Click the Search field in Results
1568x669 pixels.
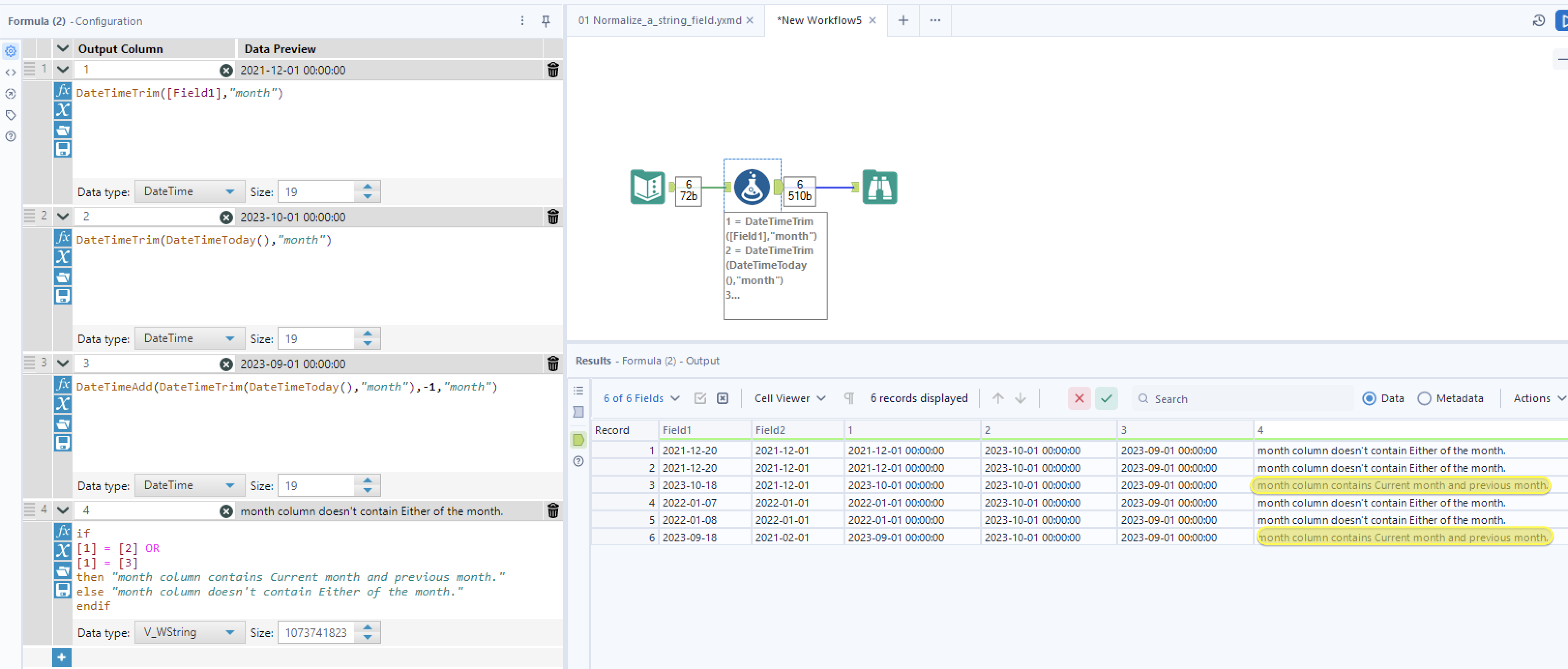(1242, 399)
